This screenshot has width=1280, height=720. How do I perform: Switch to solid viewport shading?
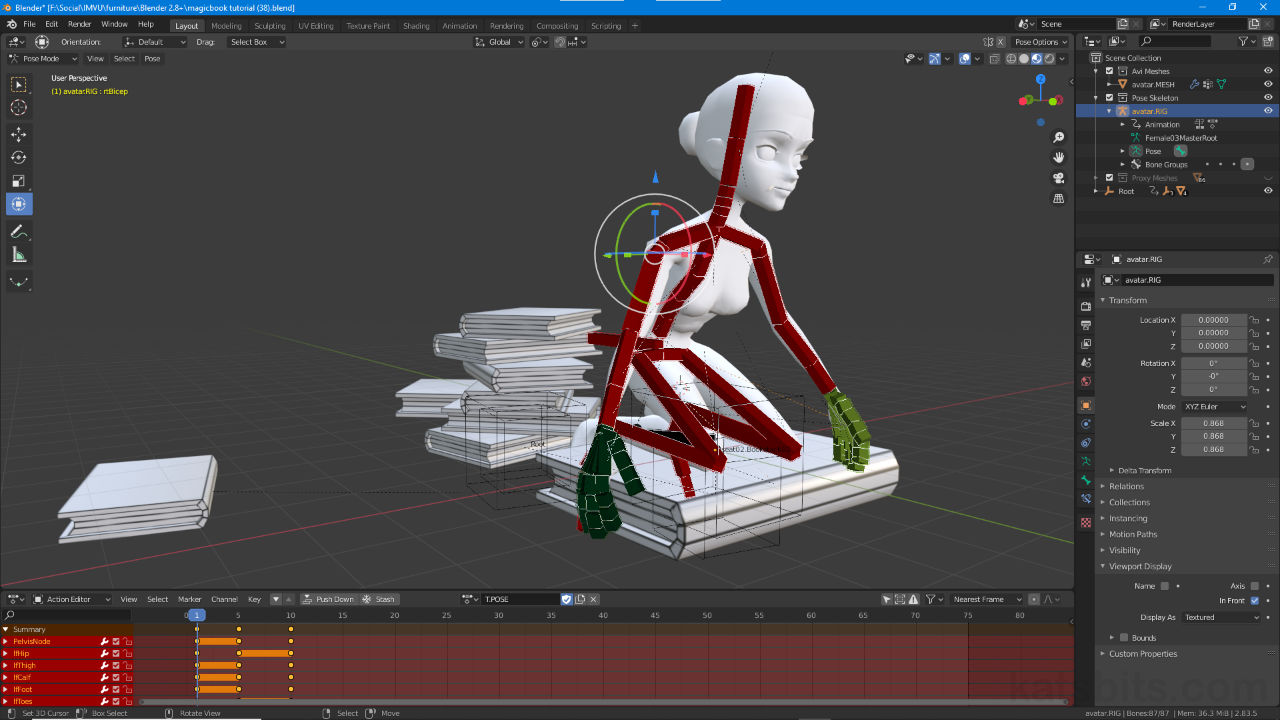click(x=1023, y=59)
